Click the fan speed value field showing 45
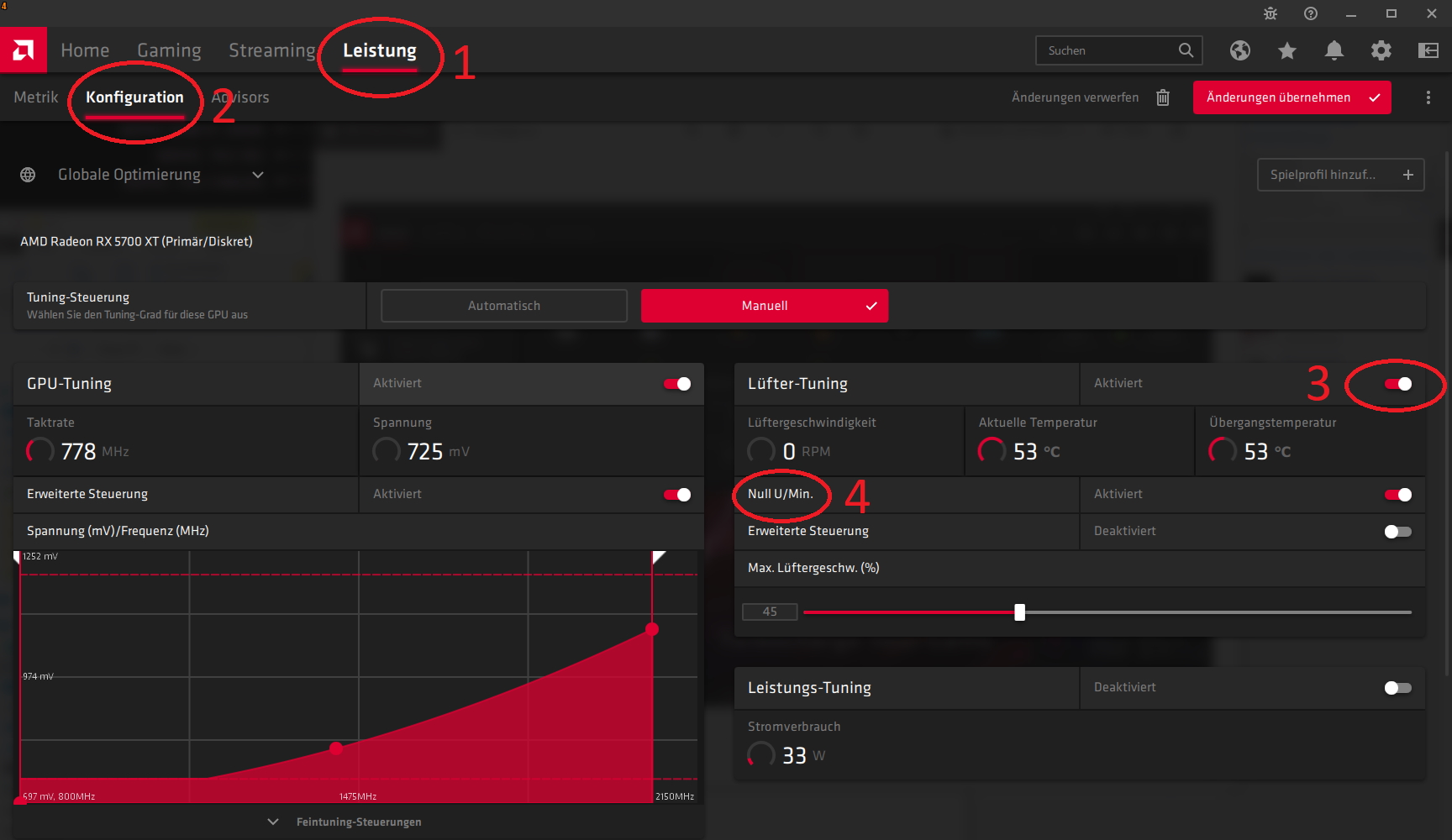Screen dimensions: 1452x840 point(770,612)
